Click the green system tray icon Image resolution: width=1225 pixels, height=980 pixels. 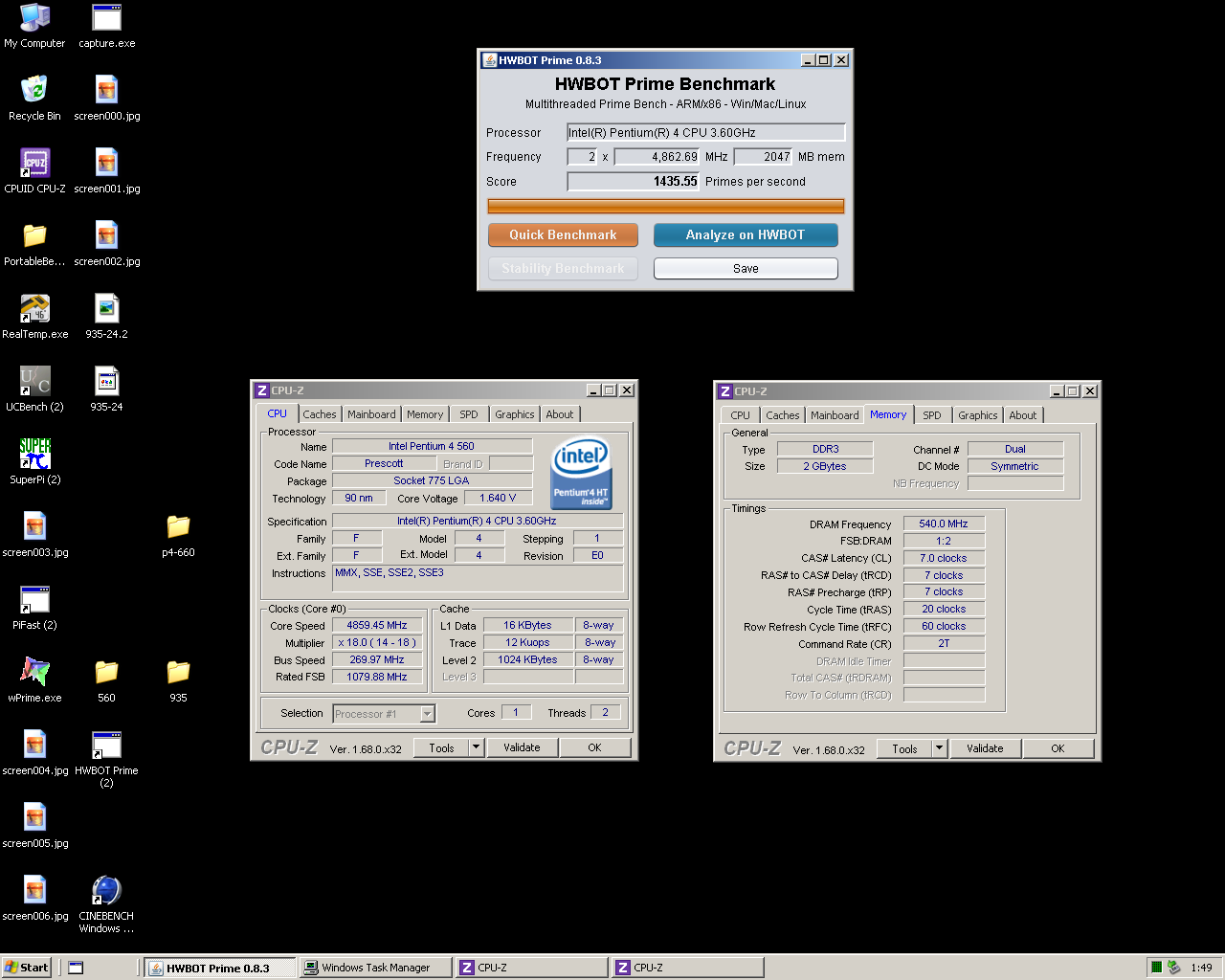(1156, 968)
